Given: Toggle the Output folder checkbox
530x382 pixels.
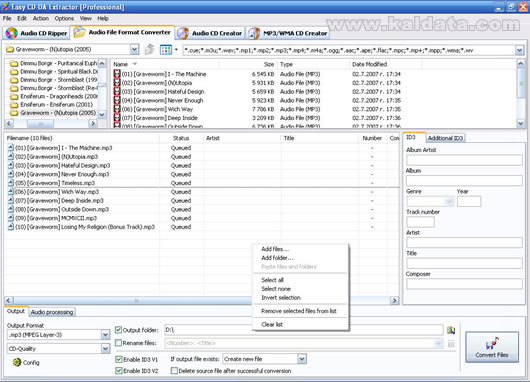Looking at the screenshot, I should 118,330.
